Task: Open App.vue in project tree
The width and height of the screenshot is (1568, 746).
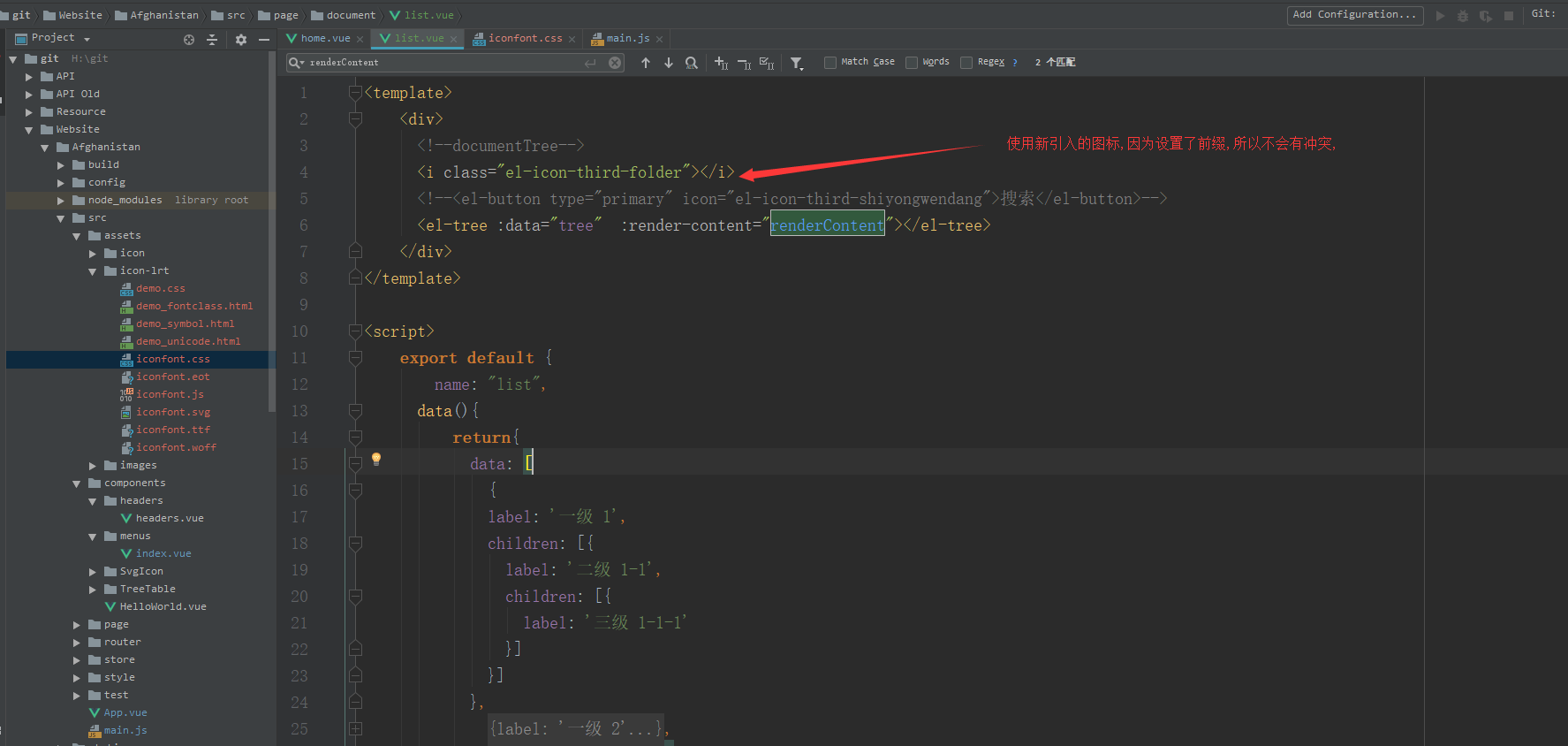Action: [x=125, y=713]
